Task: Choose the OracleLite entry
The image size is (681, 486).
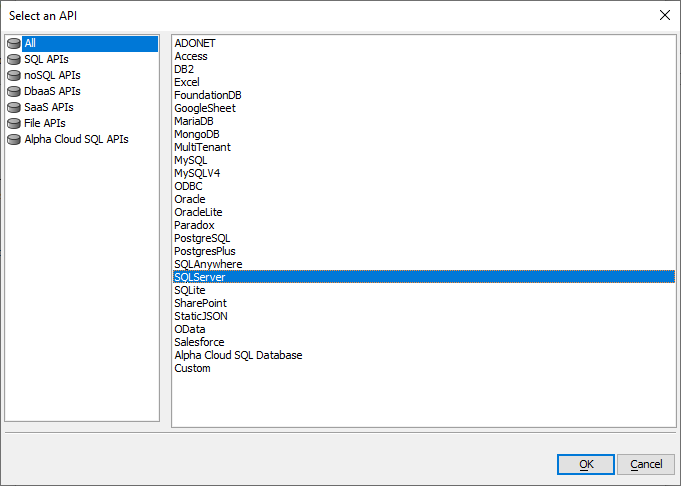Action: point(198,212)
